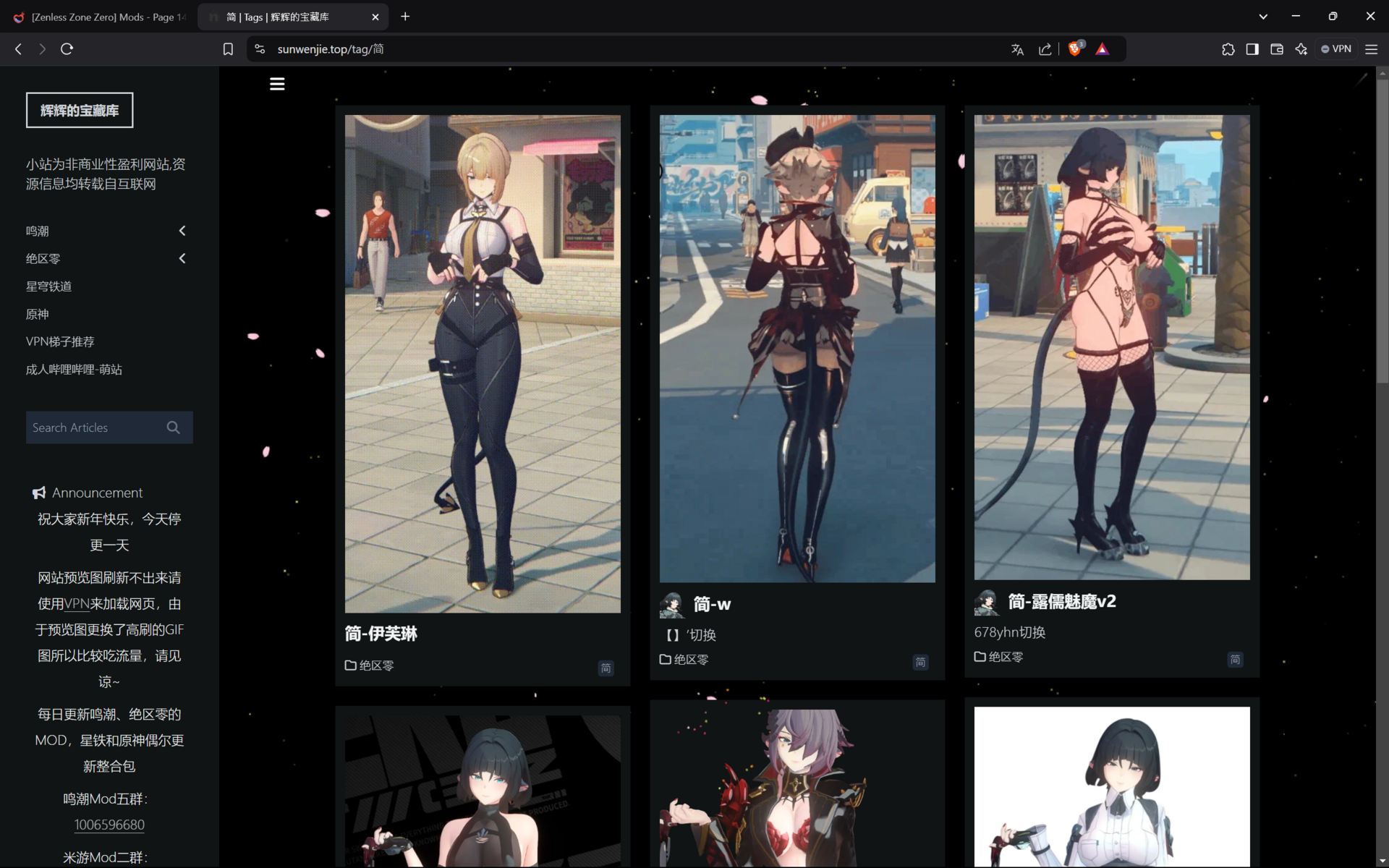Click the 辉辉的宝藏库 site logo button
Image resolution: width=1389 pixels, height=868 pixels.
click(80, 110)
